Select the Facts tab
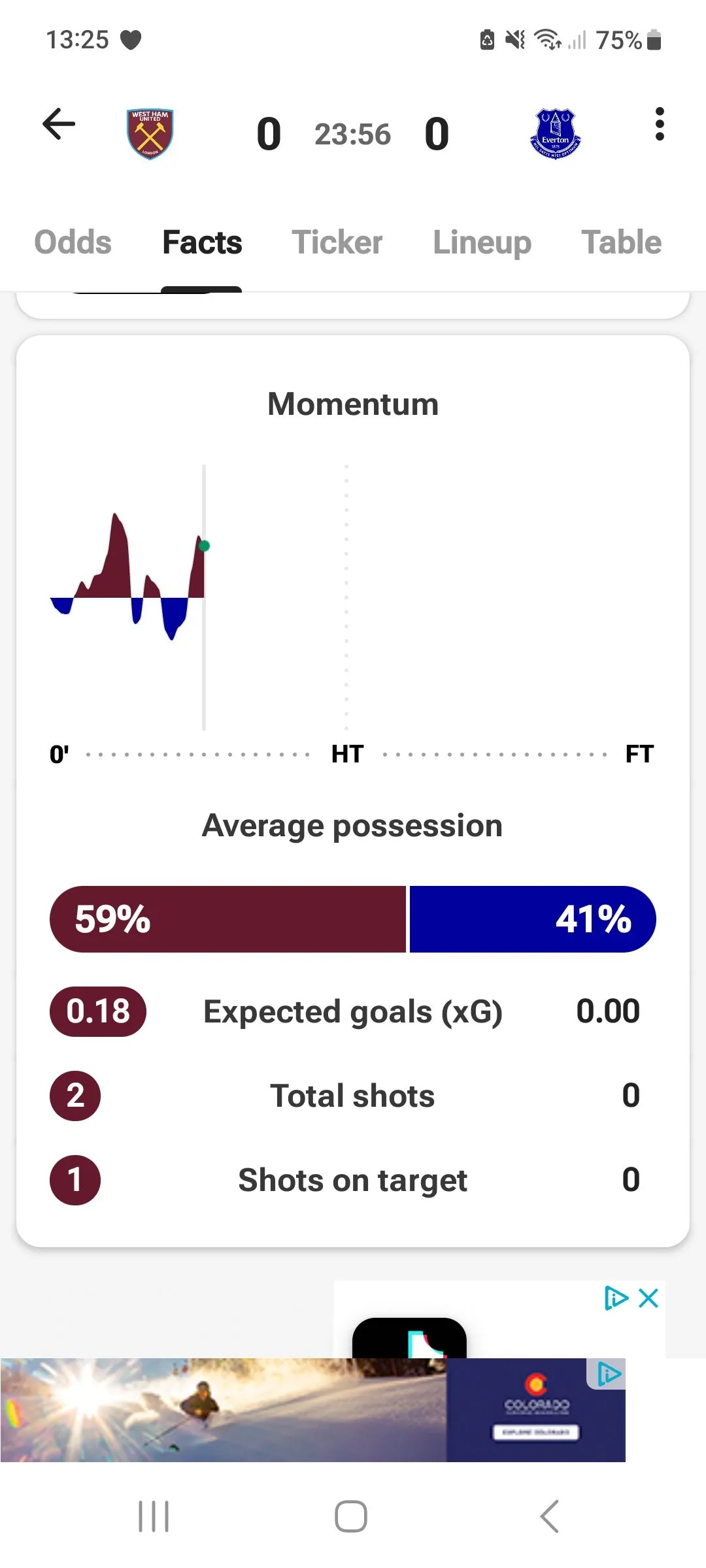 202,242
